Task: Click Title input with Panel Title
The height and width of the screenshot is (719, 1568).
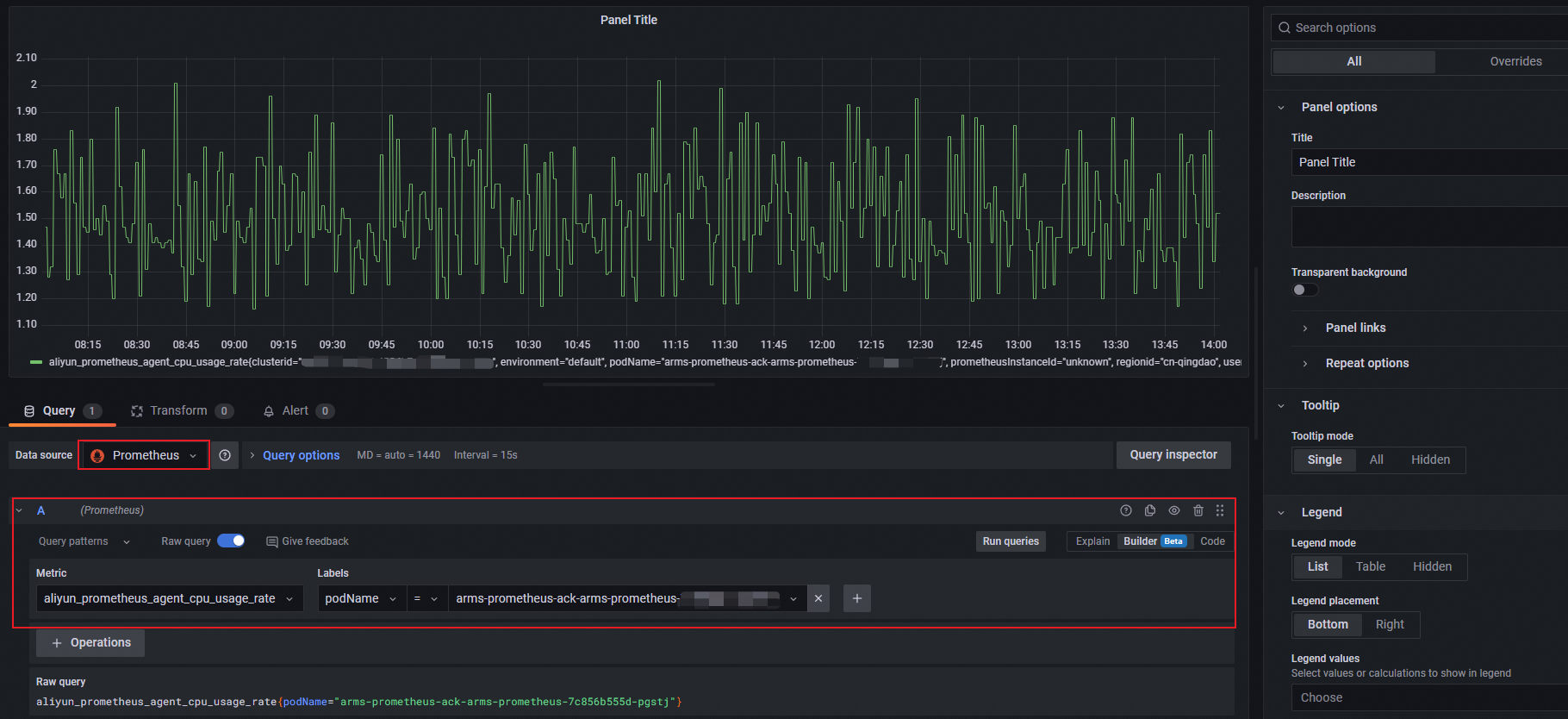Action: [x=1429, y=162]
